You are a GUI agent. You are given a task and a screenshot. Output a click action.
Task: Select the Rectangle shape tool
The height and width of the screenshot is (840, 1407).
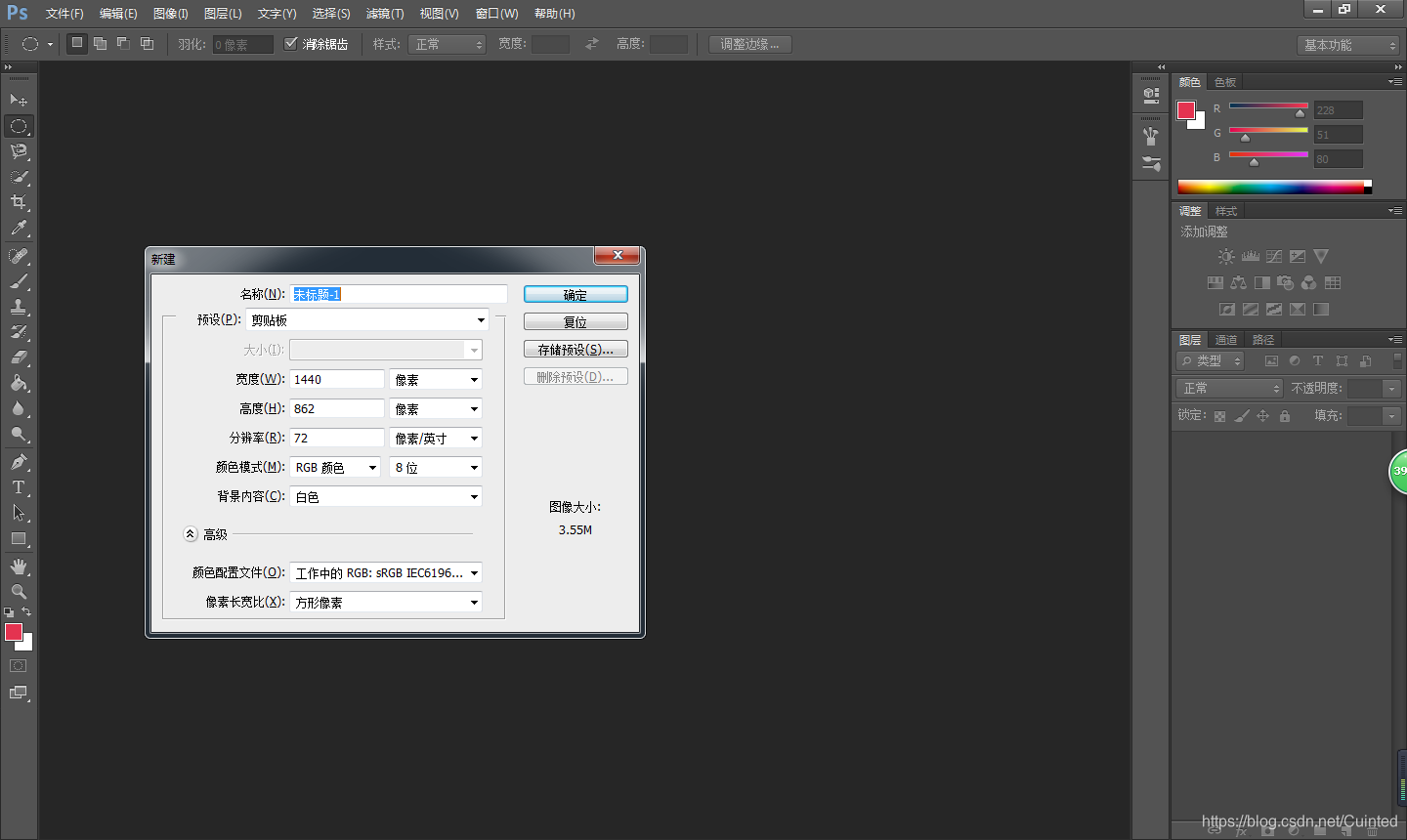19,538
